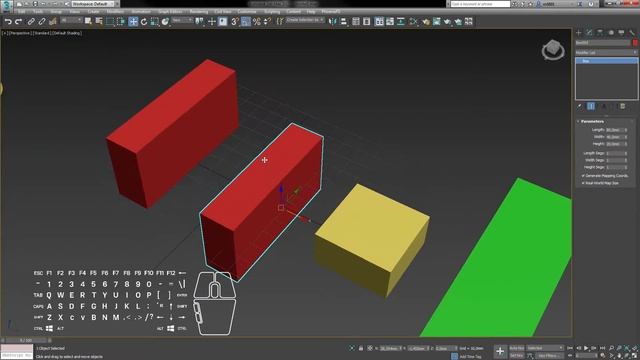
Task: Open the ViewCube home view
Action: [553, 50]
